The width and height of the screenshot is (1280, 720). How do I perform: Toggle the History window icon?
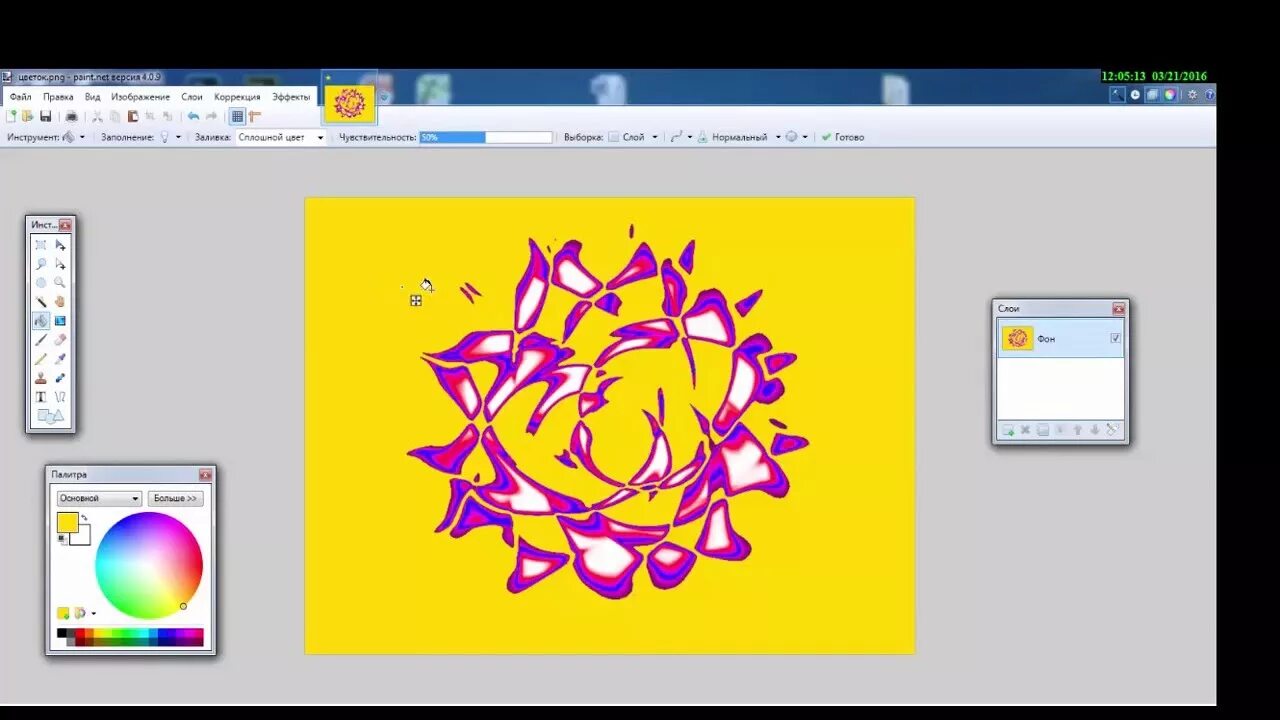[1135, 94]
